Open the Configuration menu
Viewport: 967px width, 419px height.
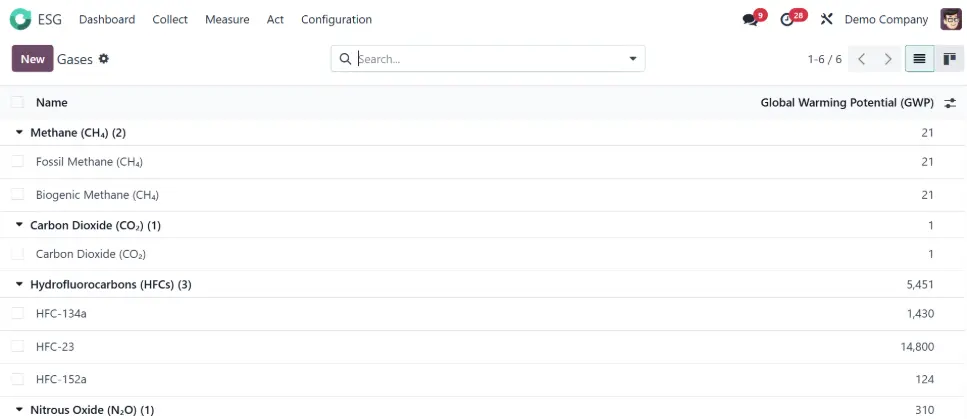click(x=336, y=19)
